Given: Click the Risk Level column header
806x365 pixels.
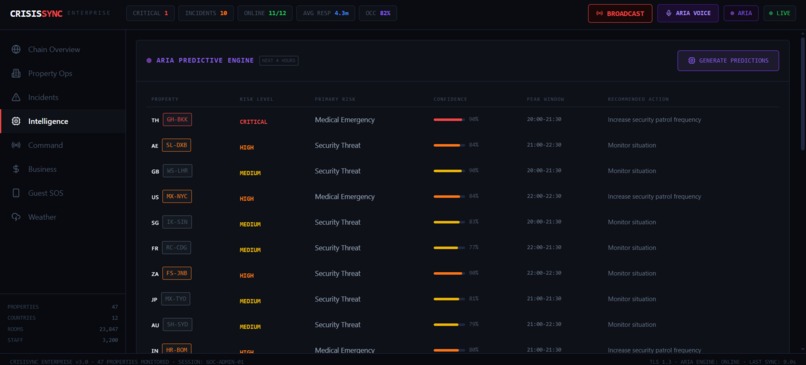Looking at the screenshot, I should [257, 99].
